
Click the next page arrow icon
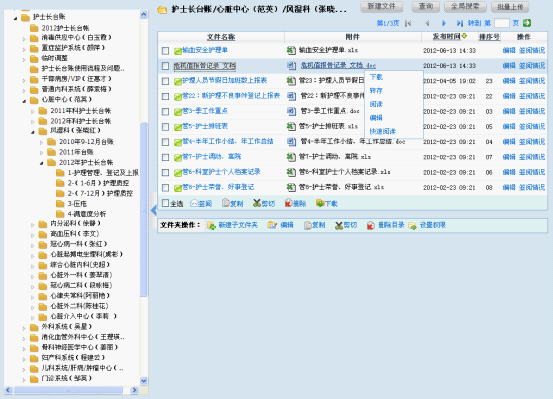click(443, 23)
